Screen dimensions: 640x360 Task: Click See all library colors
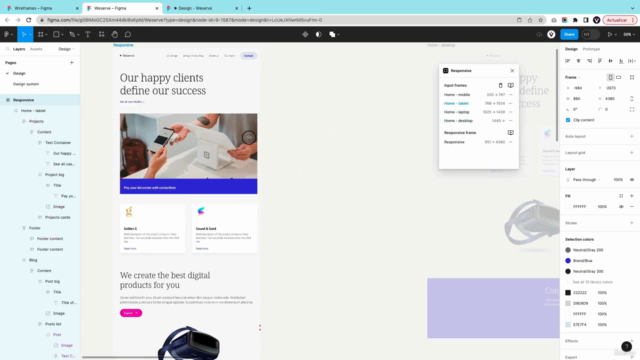point(592,282)
